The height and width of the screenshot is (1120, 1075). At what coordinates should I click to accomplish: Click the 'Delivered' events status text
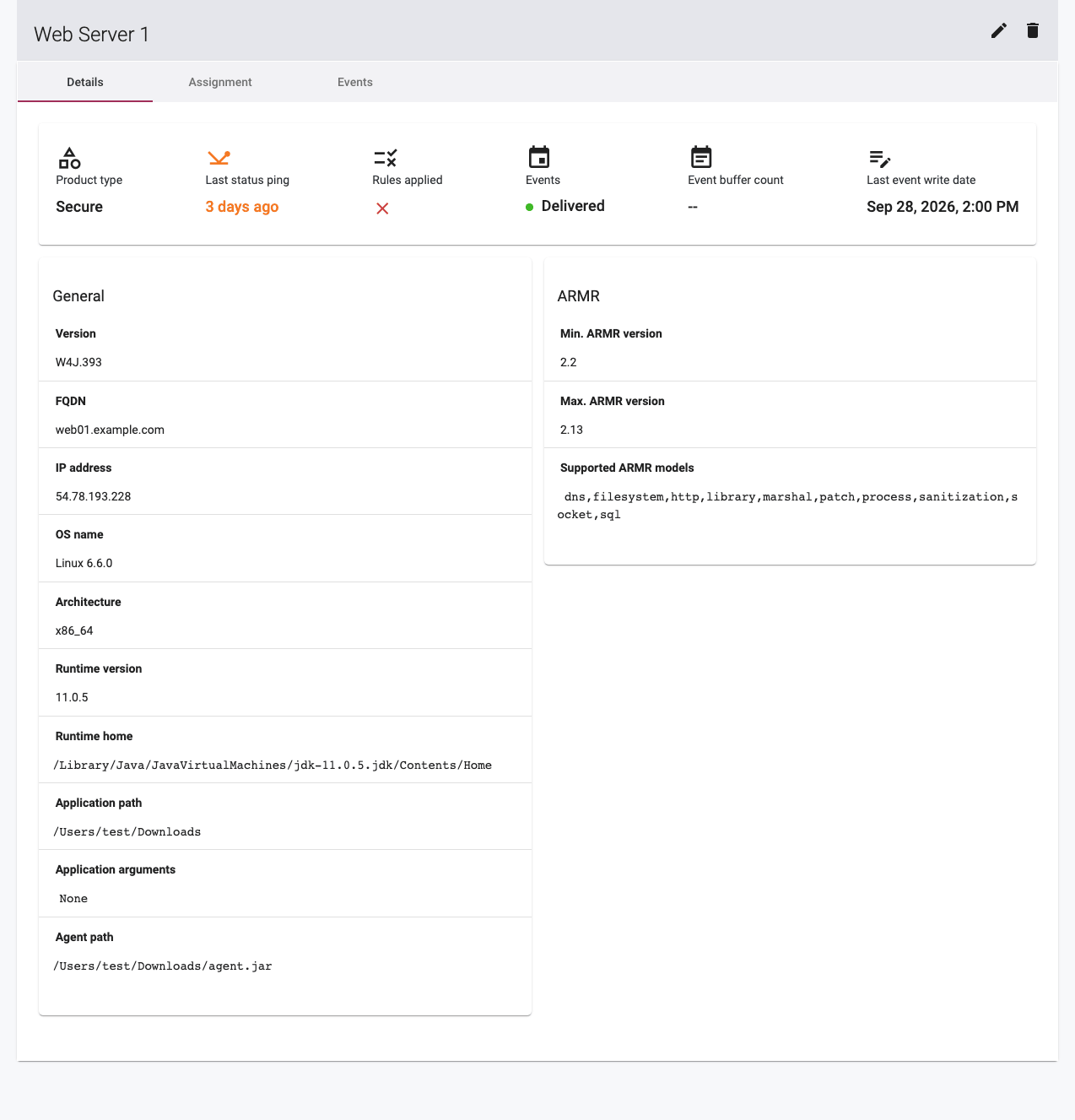pyautogui.click(x=573, y=206)
